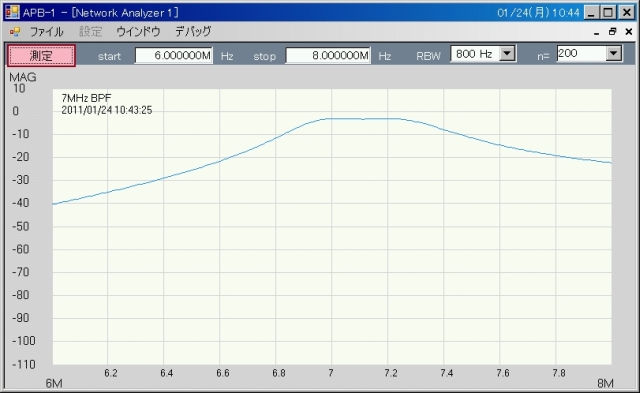Viewport: 640px width, 393px height.
Task: Open the 設定 menu
Action: (x=91, y=32)
